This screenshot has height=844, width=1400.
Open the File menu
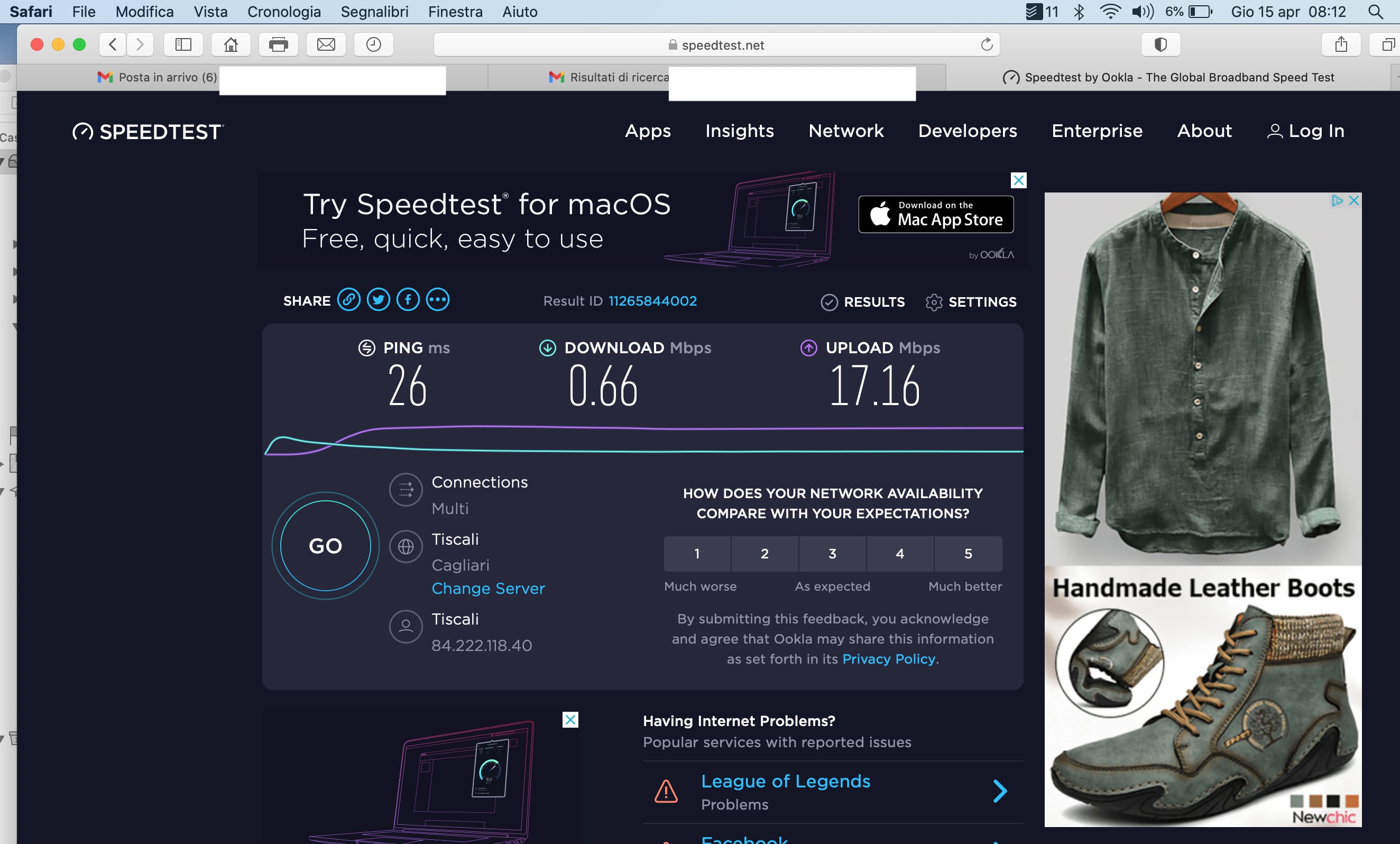coord(84,12)
